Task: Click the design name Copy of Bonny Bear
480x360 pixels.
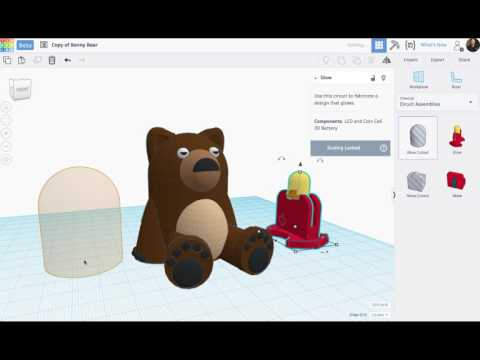Action: point(75,45)
